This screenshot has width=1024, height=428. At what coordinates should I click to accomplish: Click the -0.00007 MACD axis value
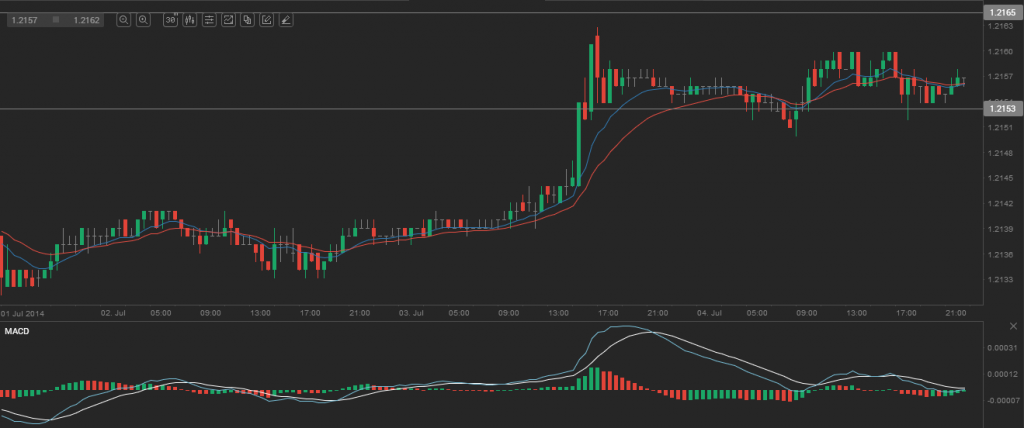pos(1002,400)
